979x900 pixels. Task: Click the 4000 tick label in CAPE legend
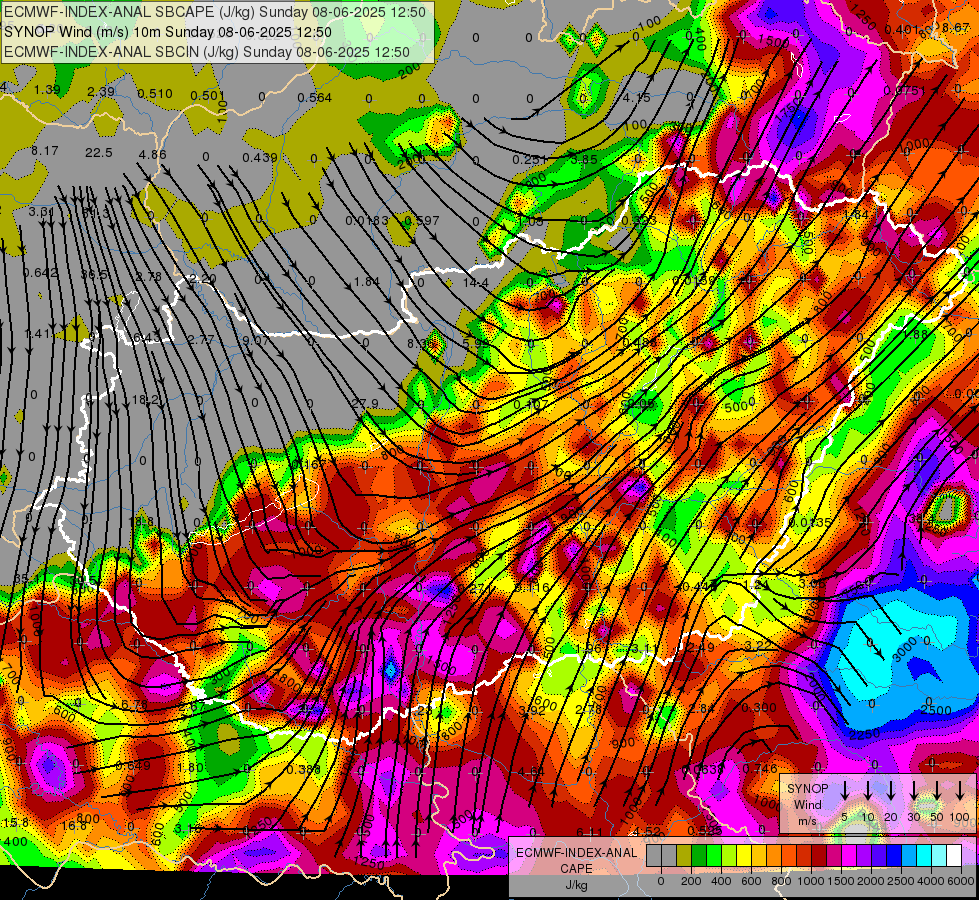931,881
